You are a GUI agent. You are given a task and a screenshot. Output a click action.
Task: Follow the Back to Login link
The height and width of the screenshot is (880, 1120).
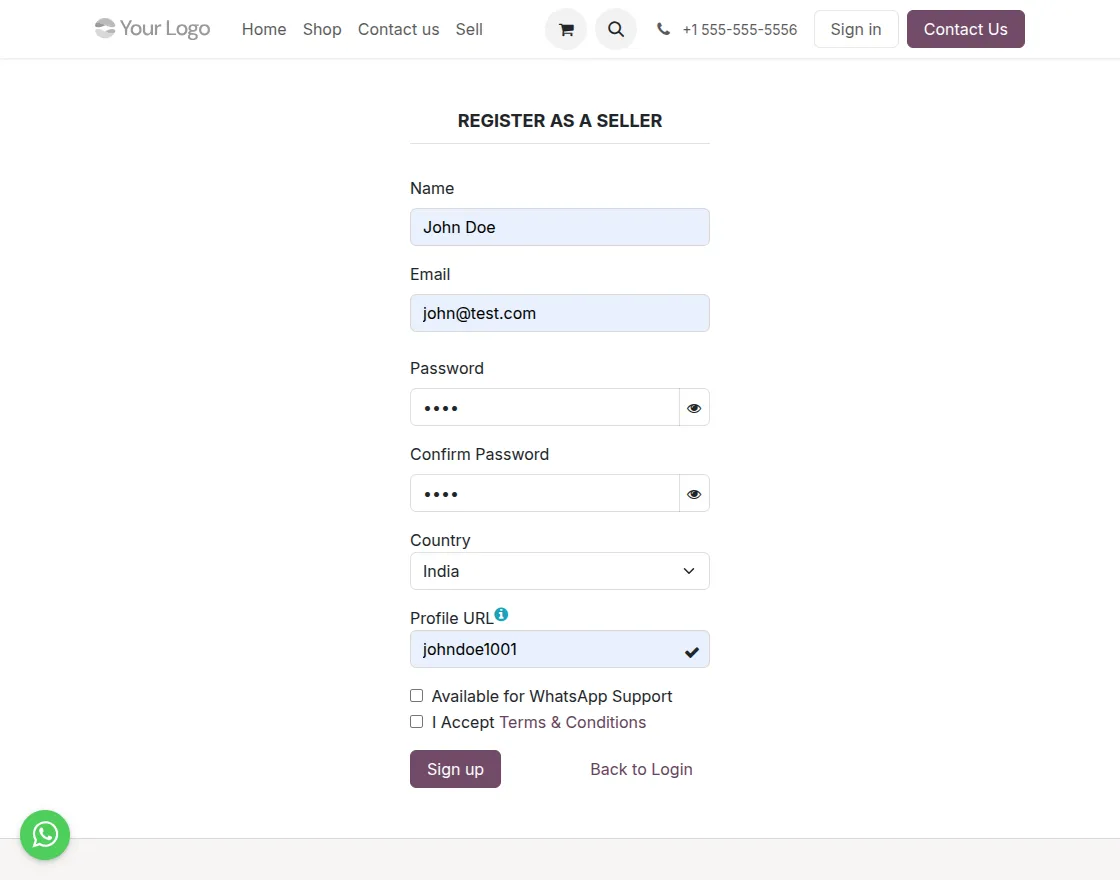[x=641, y=769]
